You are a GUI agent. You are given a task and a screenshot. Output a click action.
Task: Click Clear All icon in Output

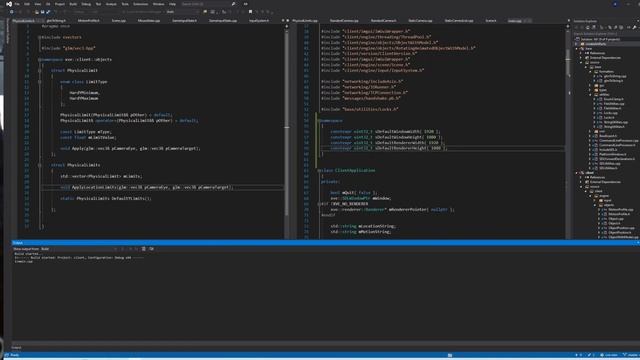click(x=144, y=249)
